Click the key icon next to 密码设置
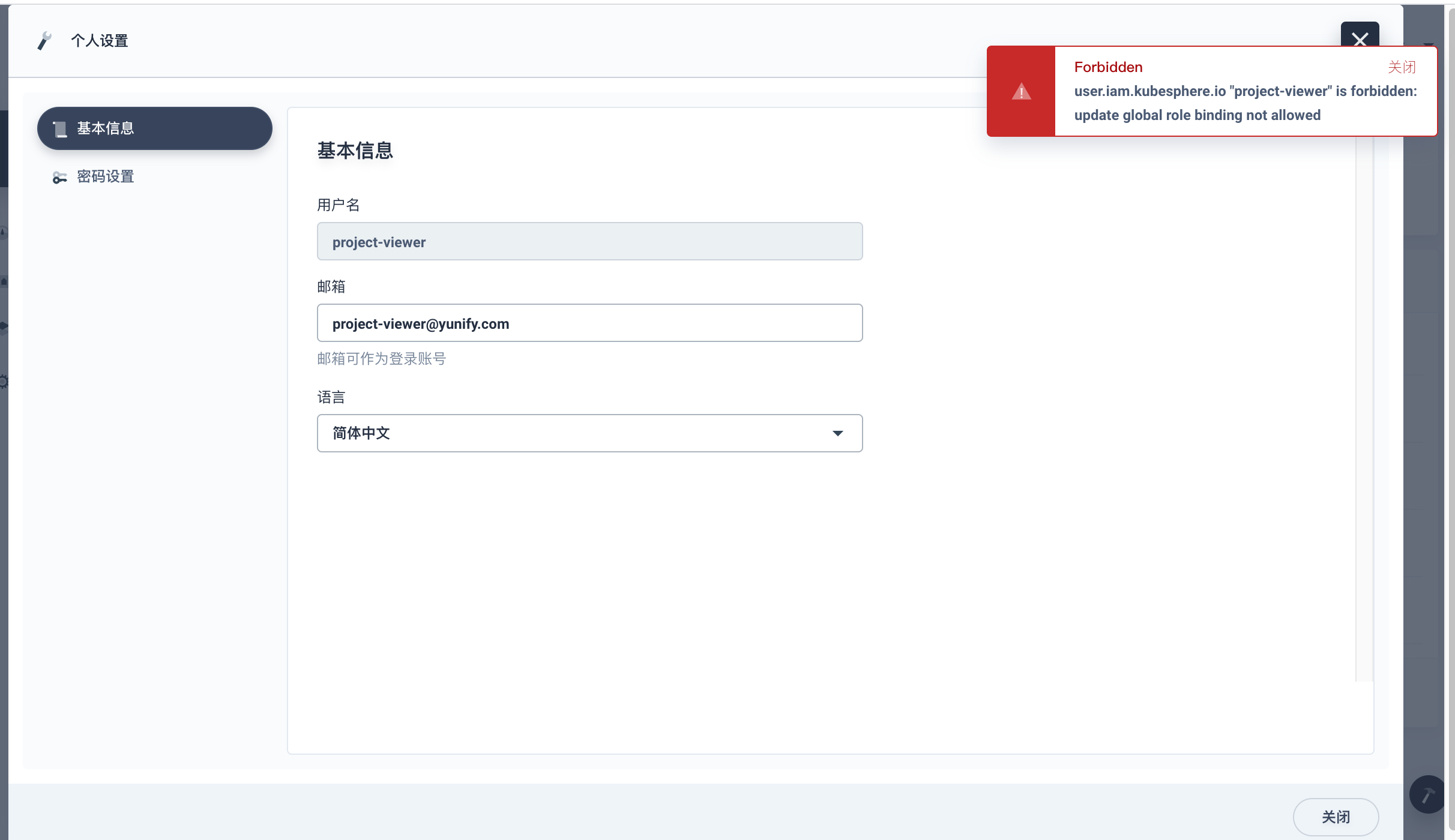The width and height of the screenshot is (1455, 840). pyautogui.click(x=59, y=177)
